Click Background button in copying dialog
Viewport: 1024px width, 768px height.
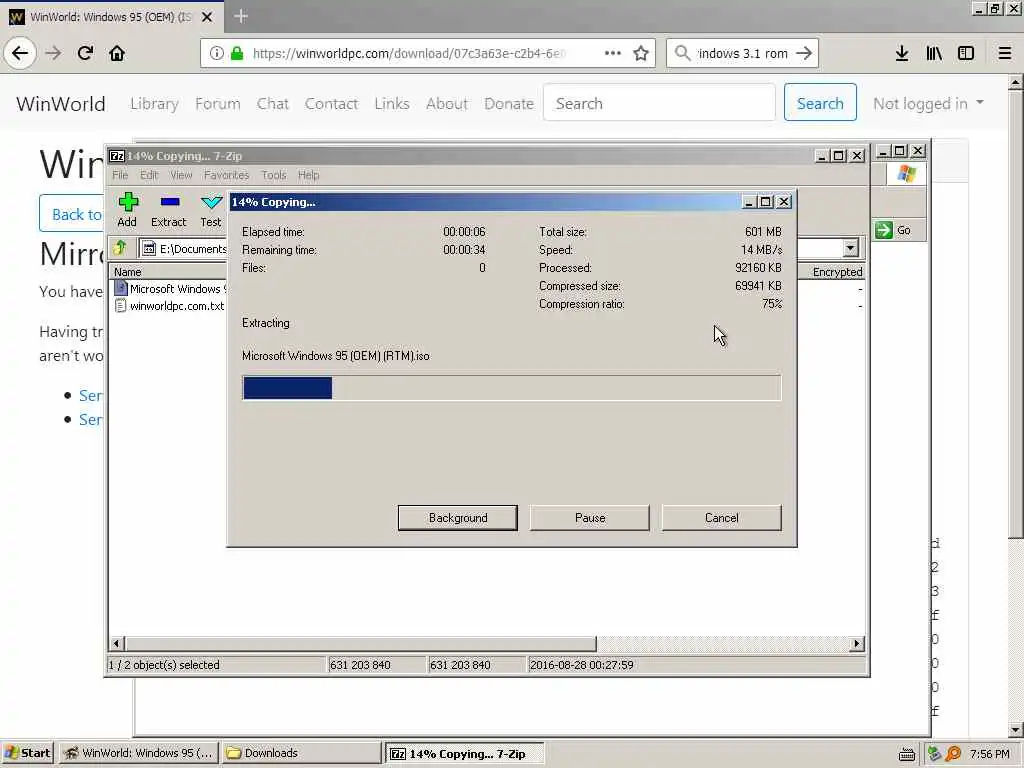pyautogui.click(x=458, y=518)
